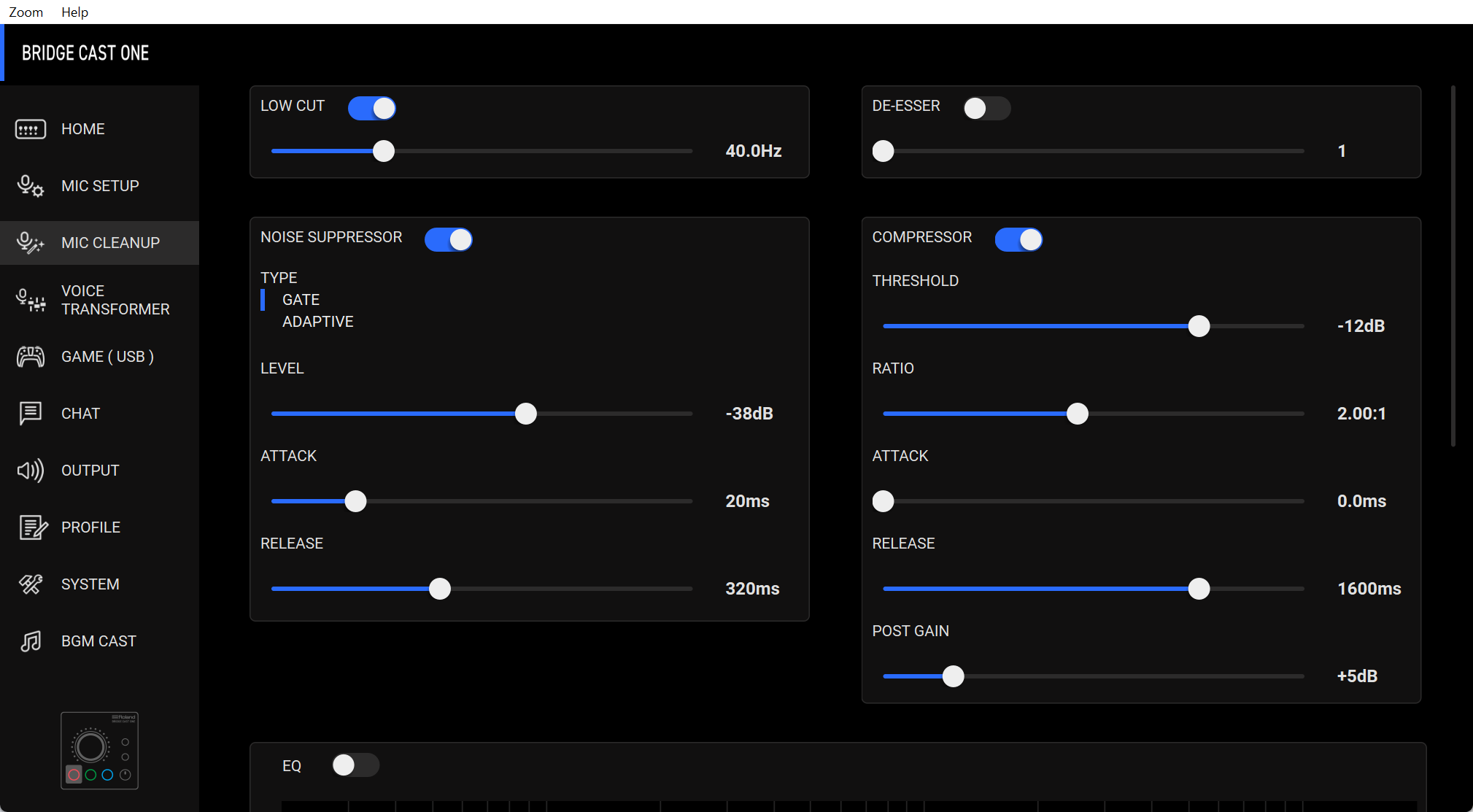Click the System tools icon

pyautogui.click(x=31, y=584)
